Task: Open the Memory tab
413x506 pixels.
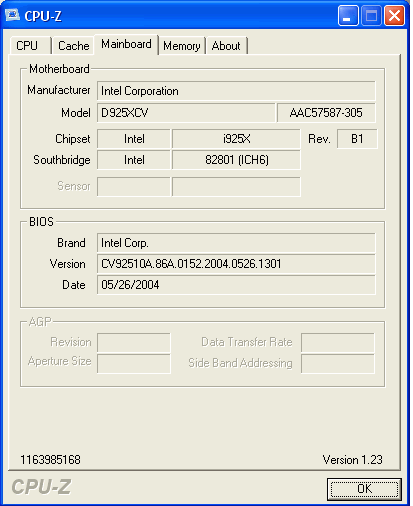Action: tap(182, 45)
